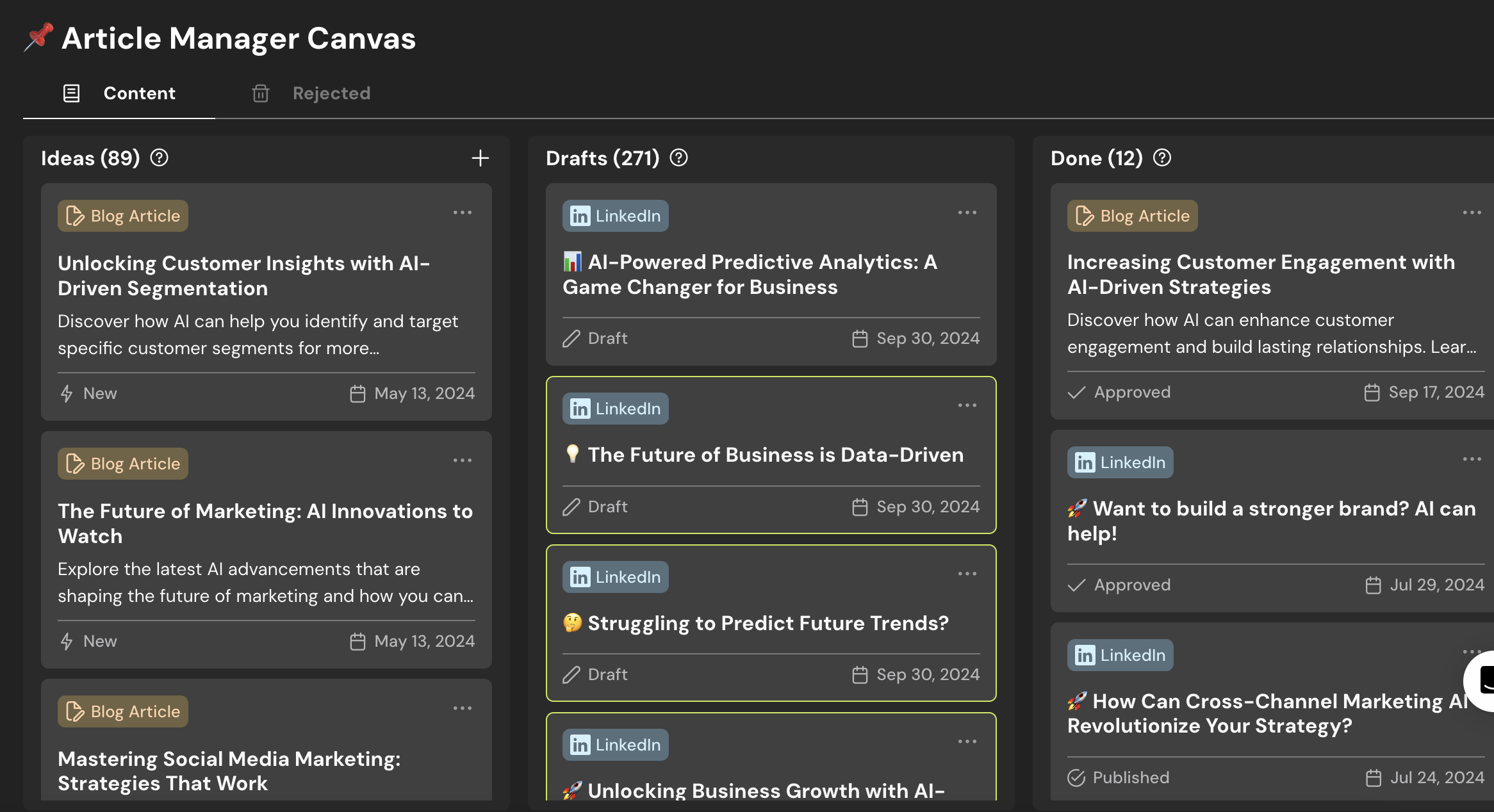Open 'The Future of Business is Data-Driven' draft
Screen dimensions: 1494x812
(x=775, y=455)
